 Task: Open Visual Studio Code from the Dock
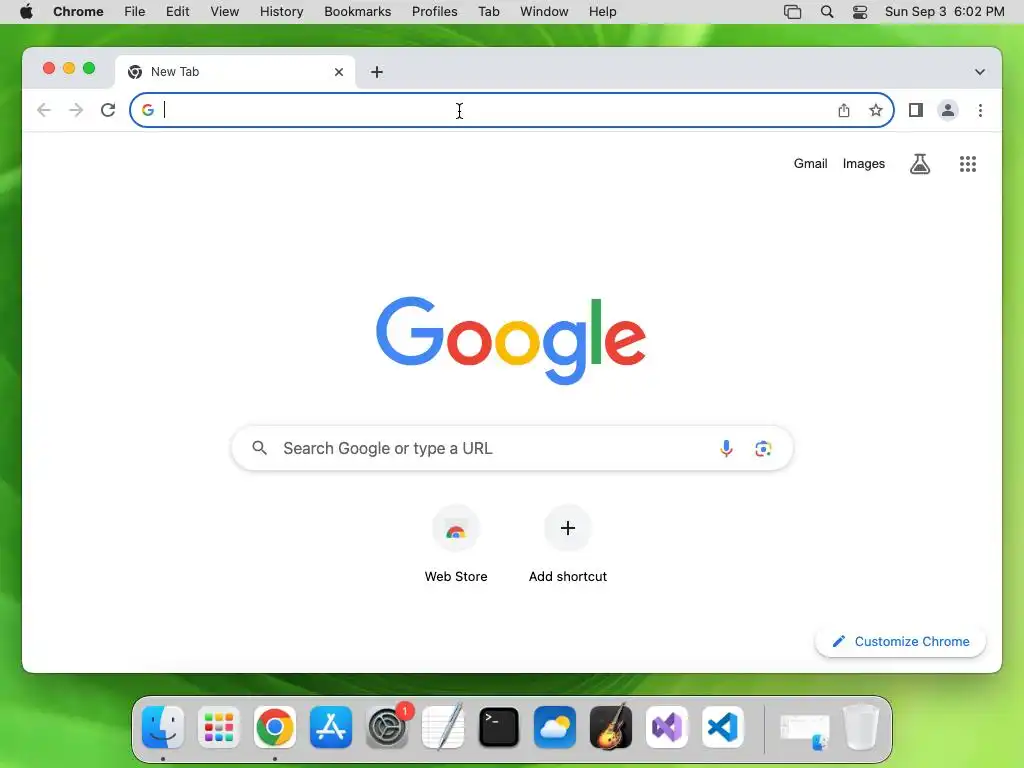(x=723, y=727)
